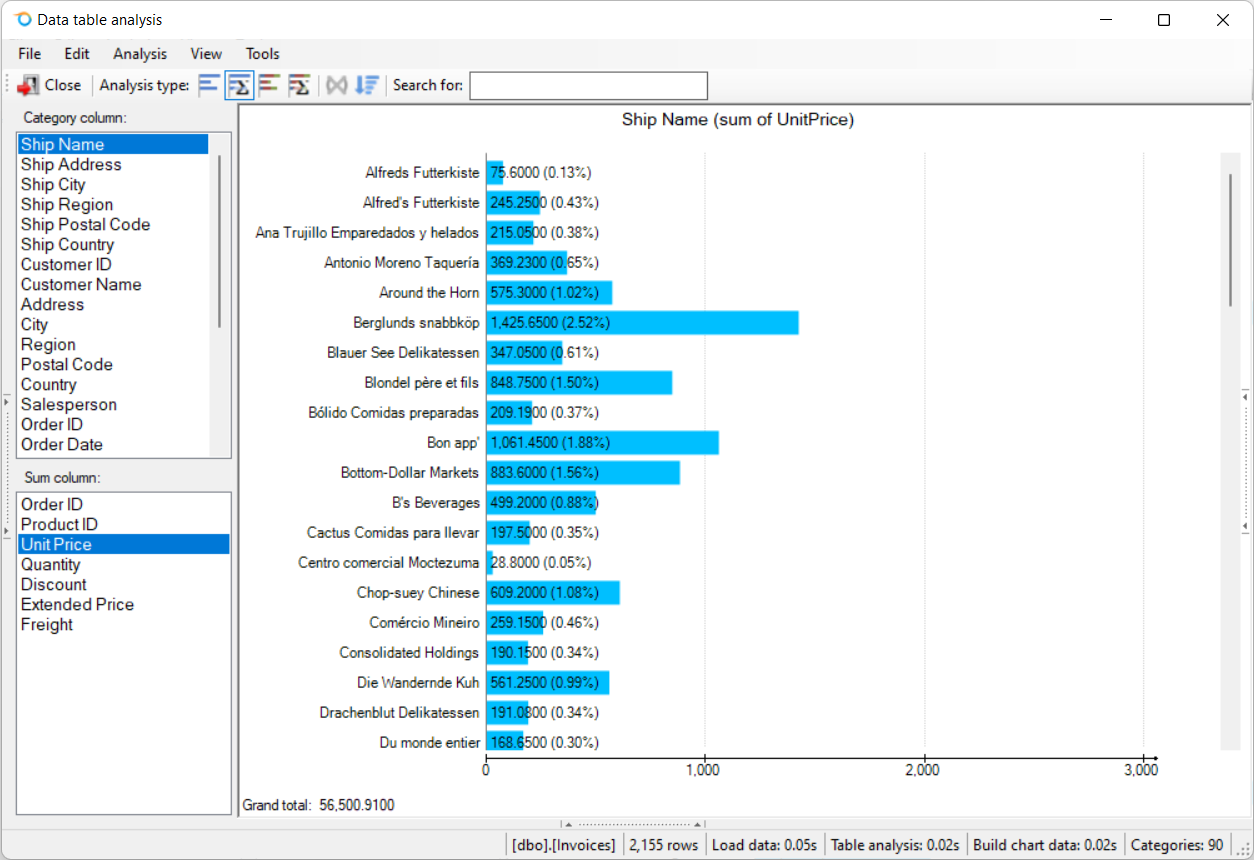The width and height of the screenshot is (1254, 860).
Task: Select Salesperson in Category column list
Action: 68,405
